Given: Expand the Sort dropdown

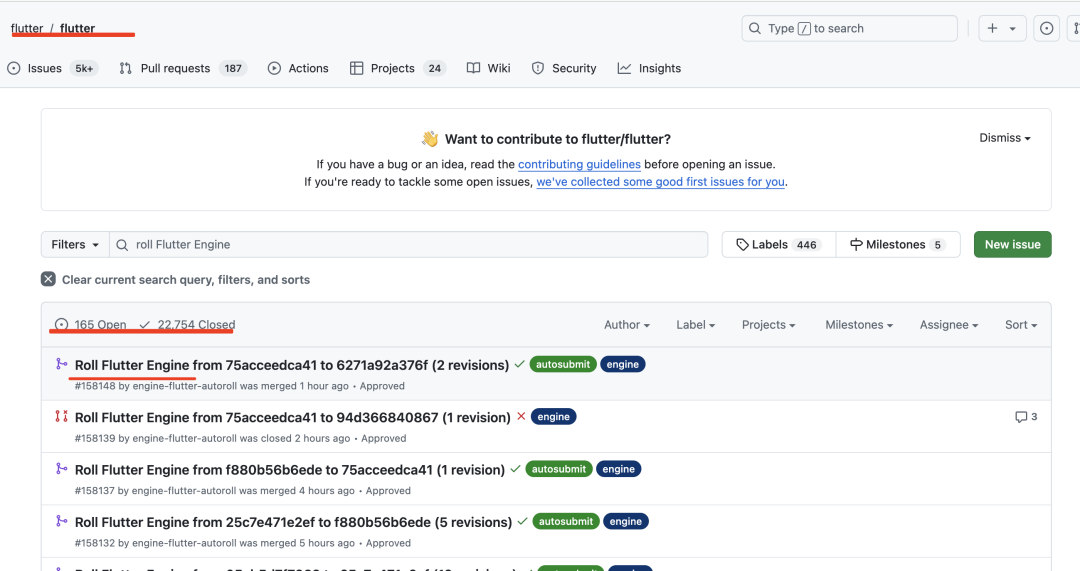Looking at the screenshot, I should (1021, 324).
